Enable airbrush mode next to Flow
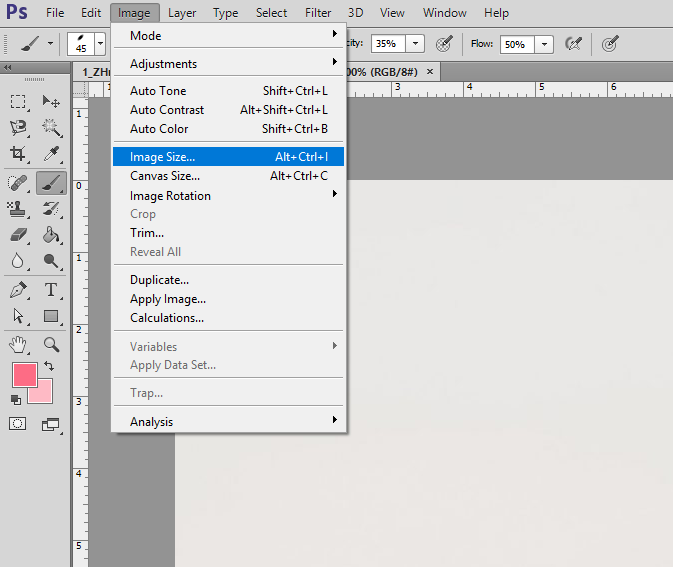673x567 pixels. point(574,44)
